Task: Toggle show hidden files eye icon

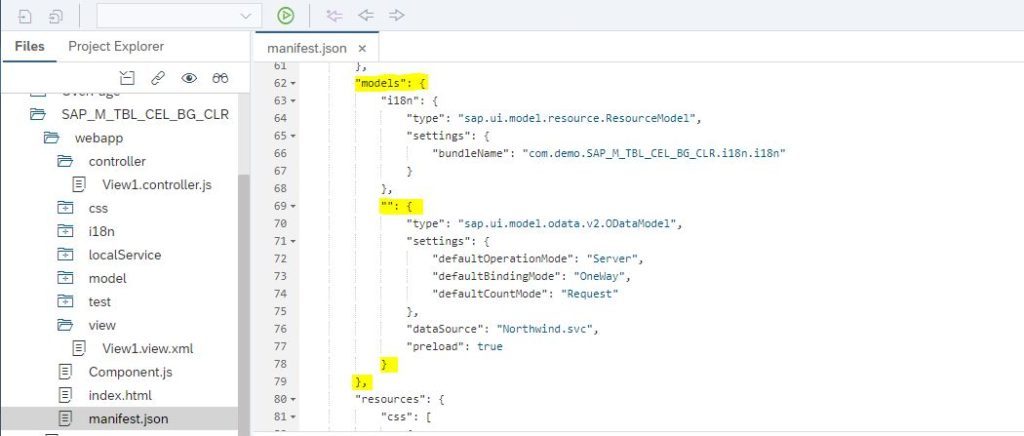Action: [x=189, y=78]
